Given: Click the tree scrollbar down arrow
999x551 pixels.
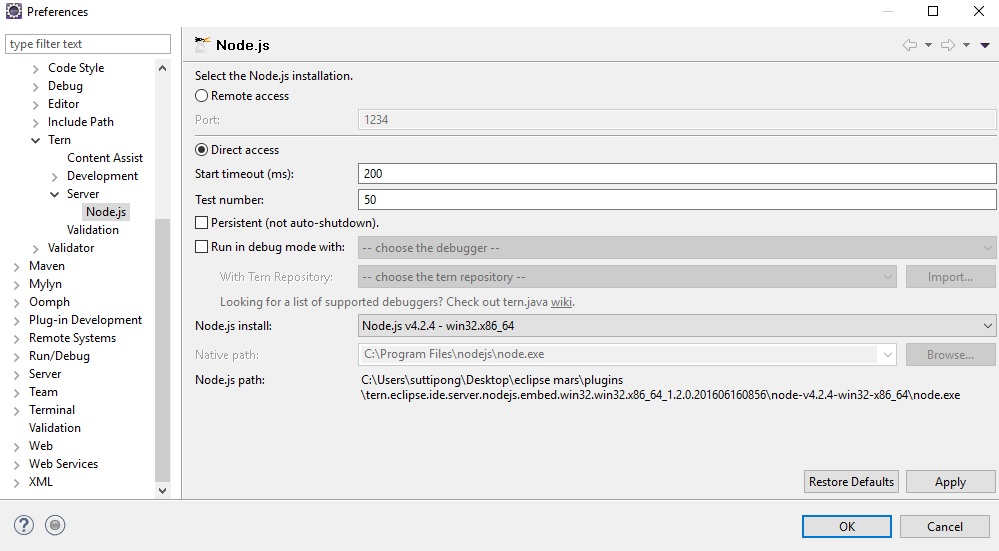Looking at the screenshot, I should (x=162, y=490).
